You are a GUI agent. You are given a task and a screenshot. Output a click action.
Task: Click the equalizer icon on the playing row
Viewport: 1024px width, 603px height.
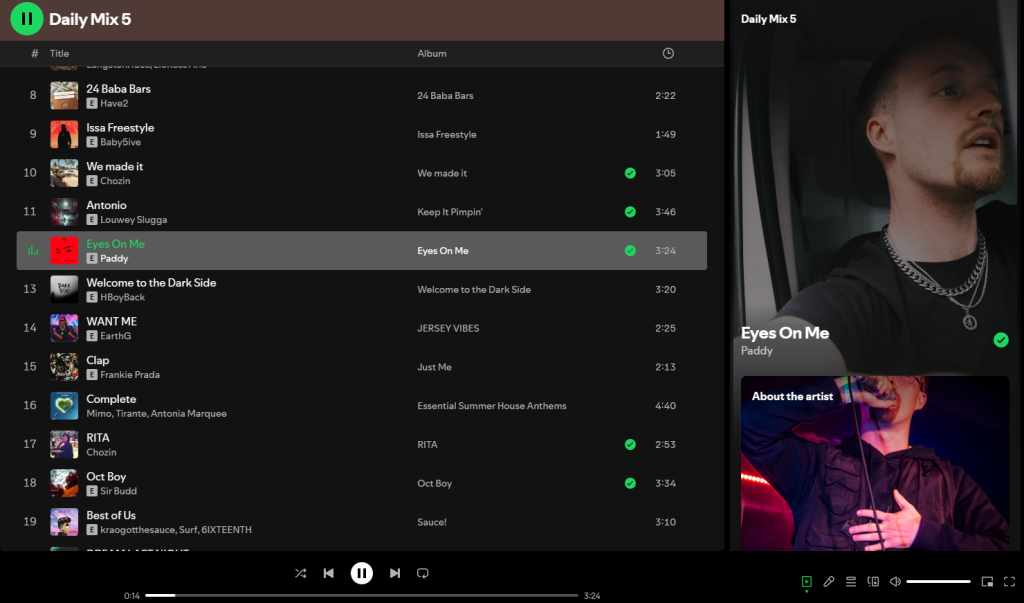click(33, 250)
